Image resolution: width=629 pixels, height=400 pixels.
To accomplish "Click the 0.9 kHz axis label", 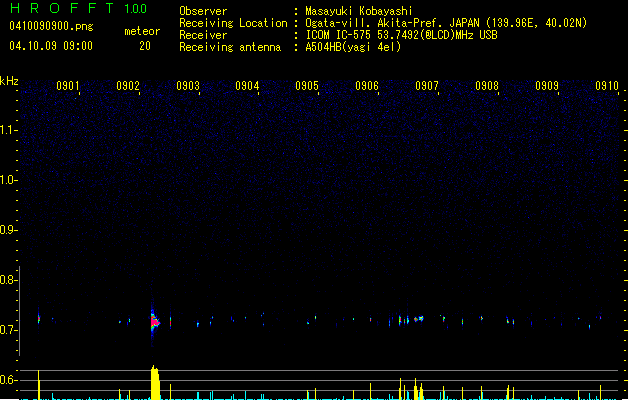I will pos(8,230).
